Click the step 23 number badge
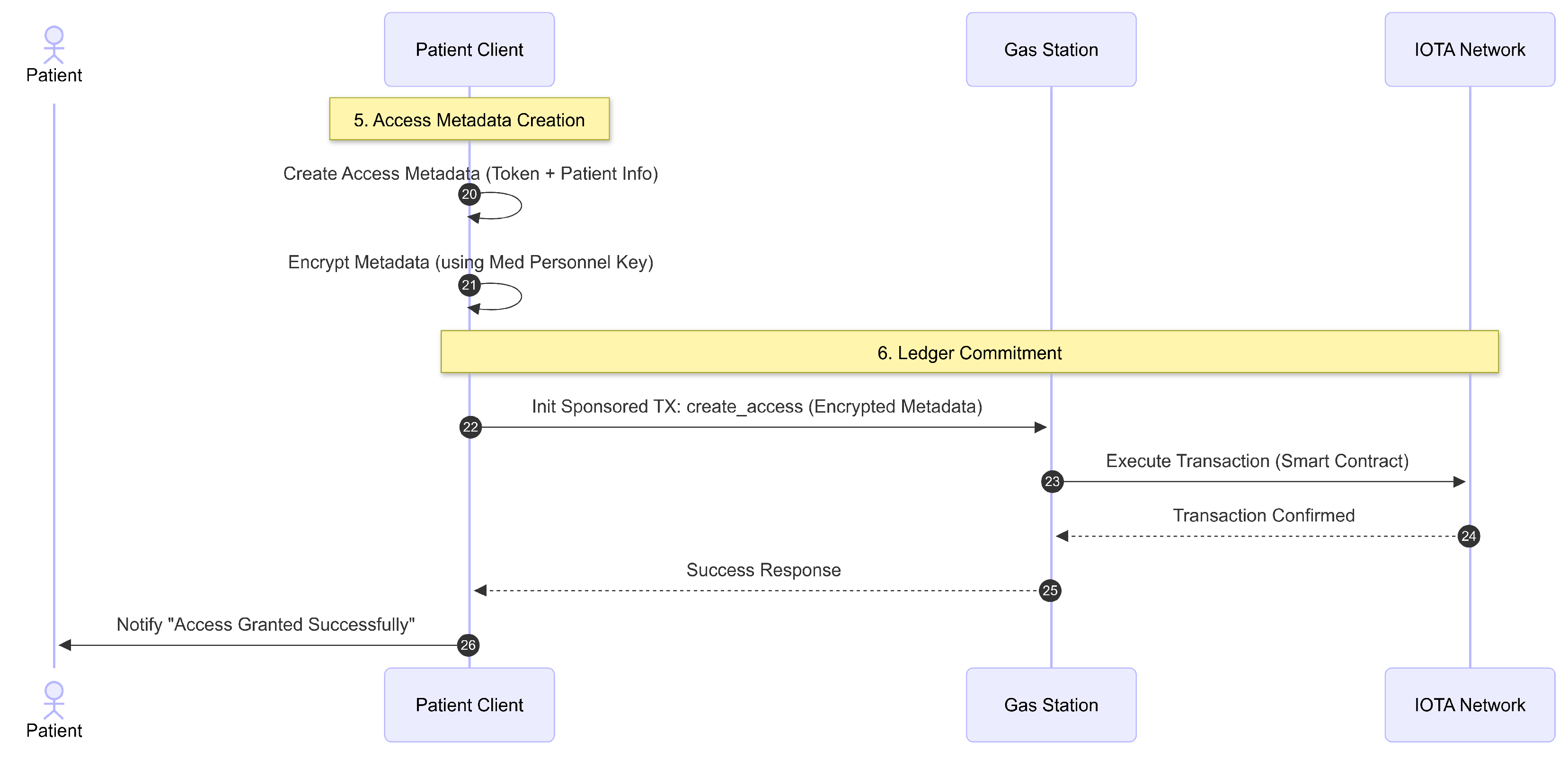Screen dimensions: 1568x759 click(x=1052, y=481)
